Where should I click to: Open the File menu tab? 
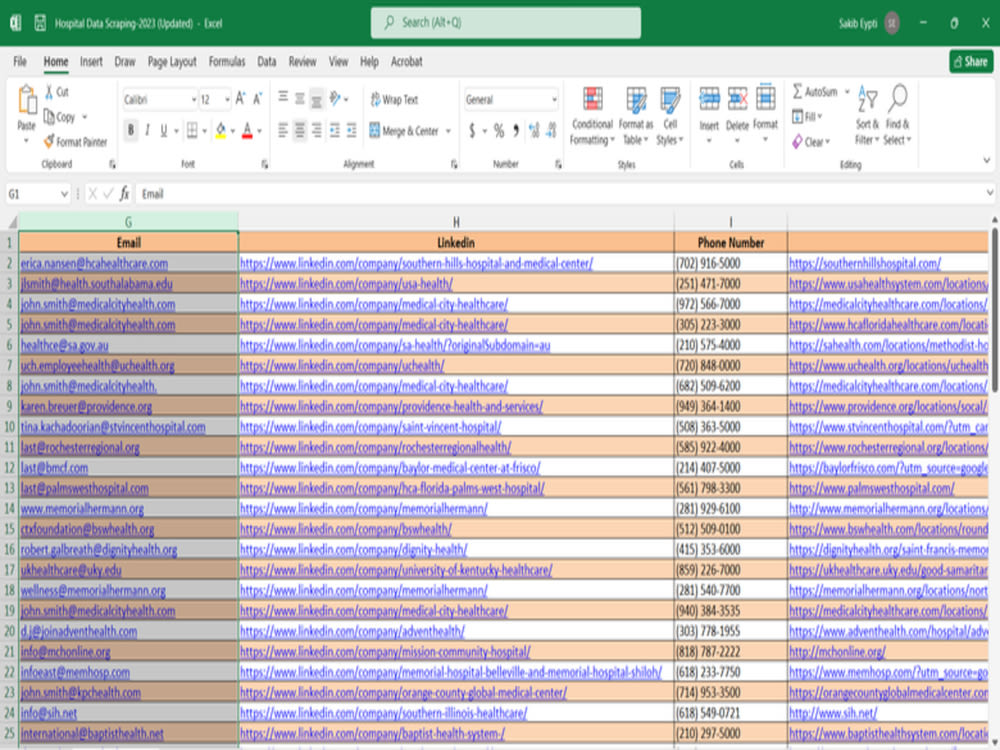point(20,61)
